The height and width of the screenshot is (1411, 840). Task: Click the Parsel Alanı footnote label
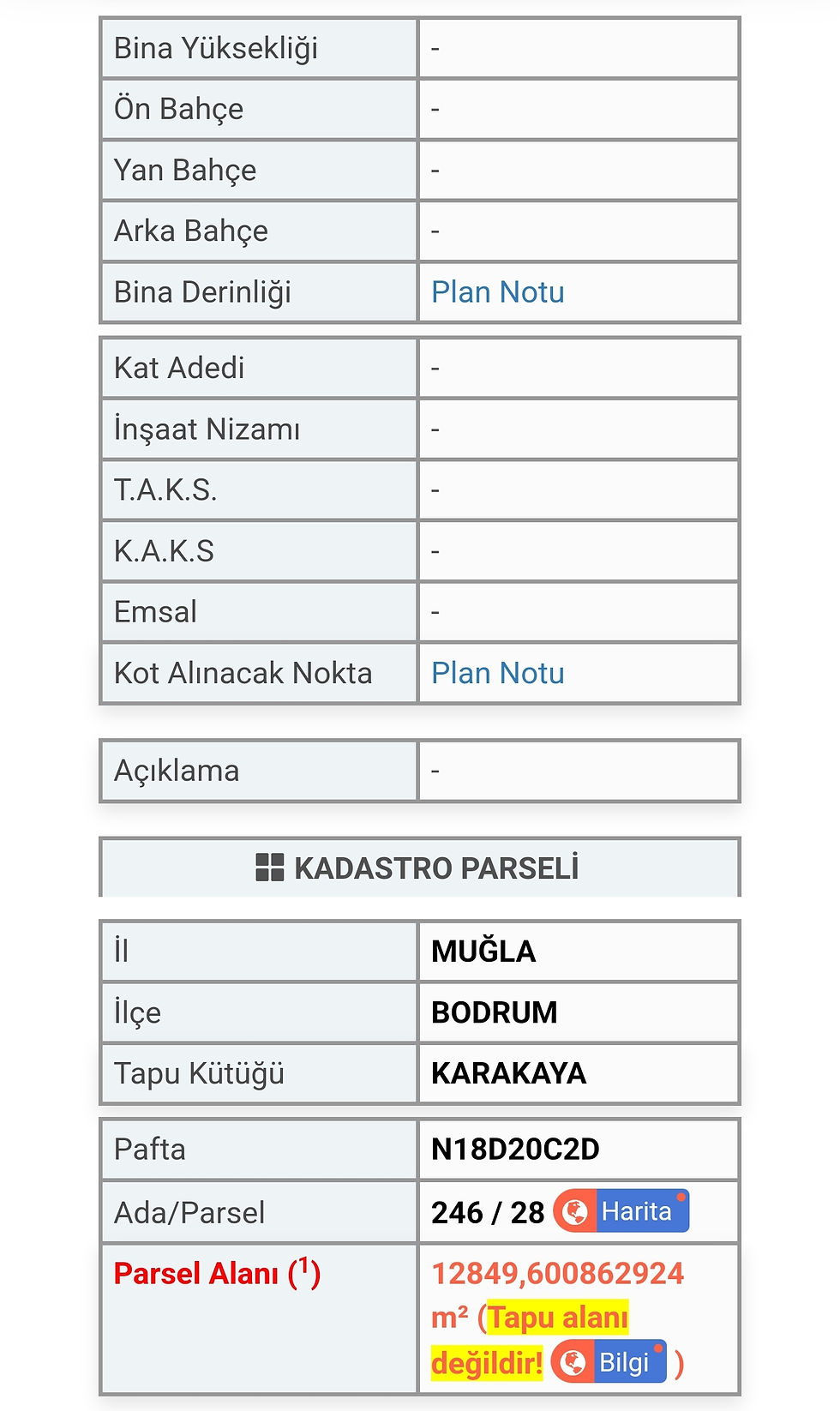[x=217, y=1273]
